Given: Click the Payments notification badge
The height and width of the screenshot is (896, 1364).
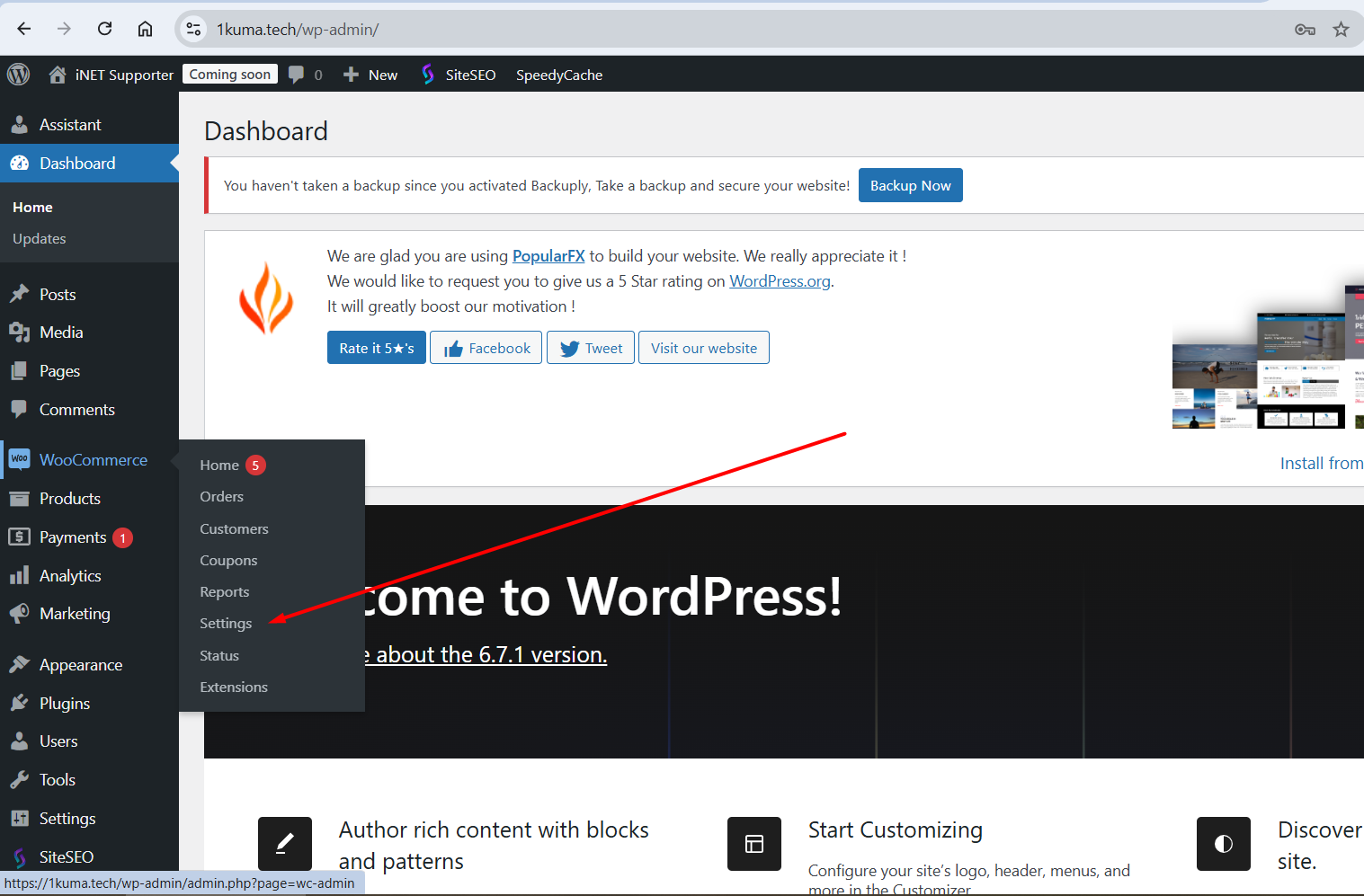Looking at the screenshot, I should (123, 537).
